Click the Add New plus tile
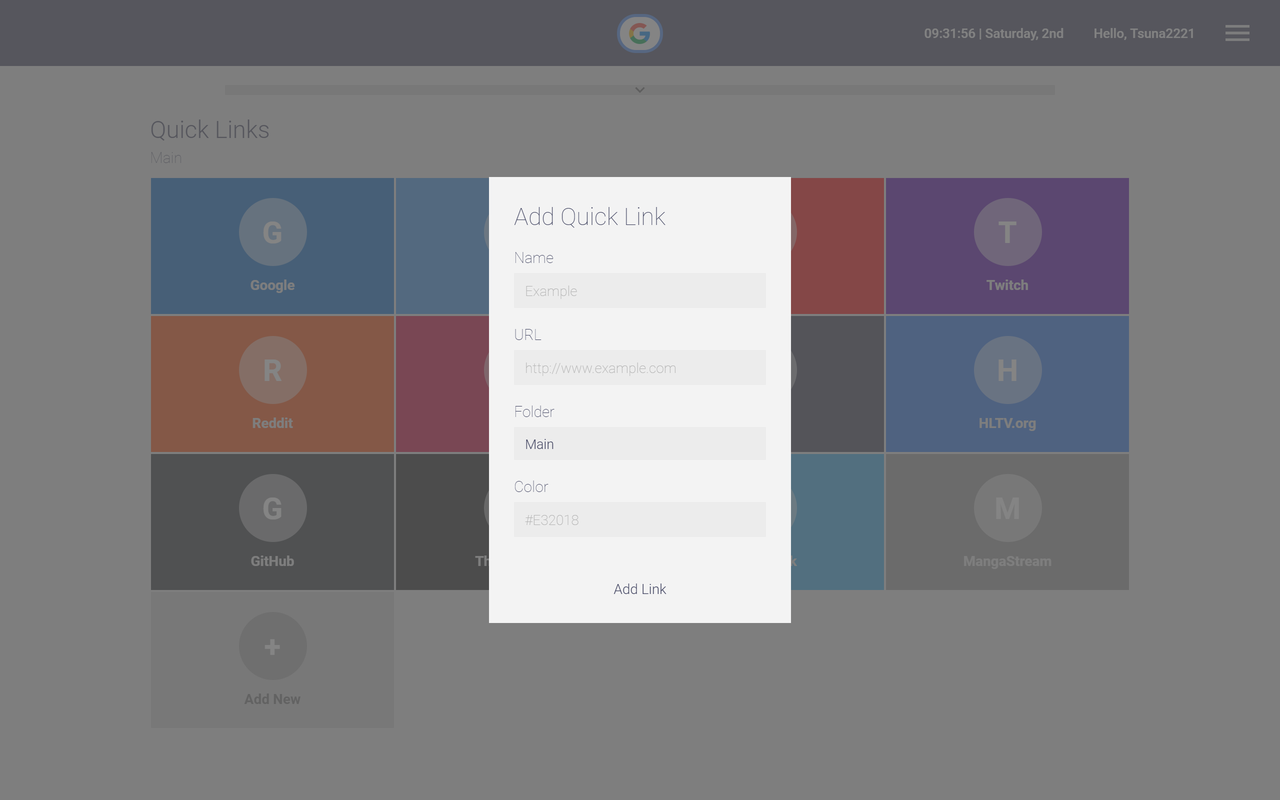 pyautogui.click(x=272, y=660)
